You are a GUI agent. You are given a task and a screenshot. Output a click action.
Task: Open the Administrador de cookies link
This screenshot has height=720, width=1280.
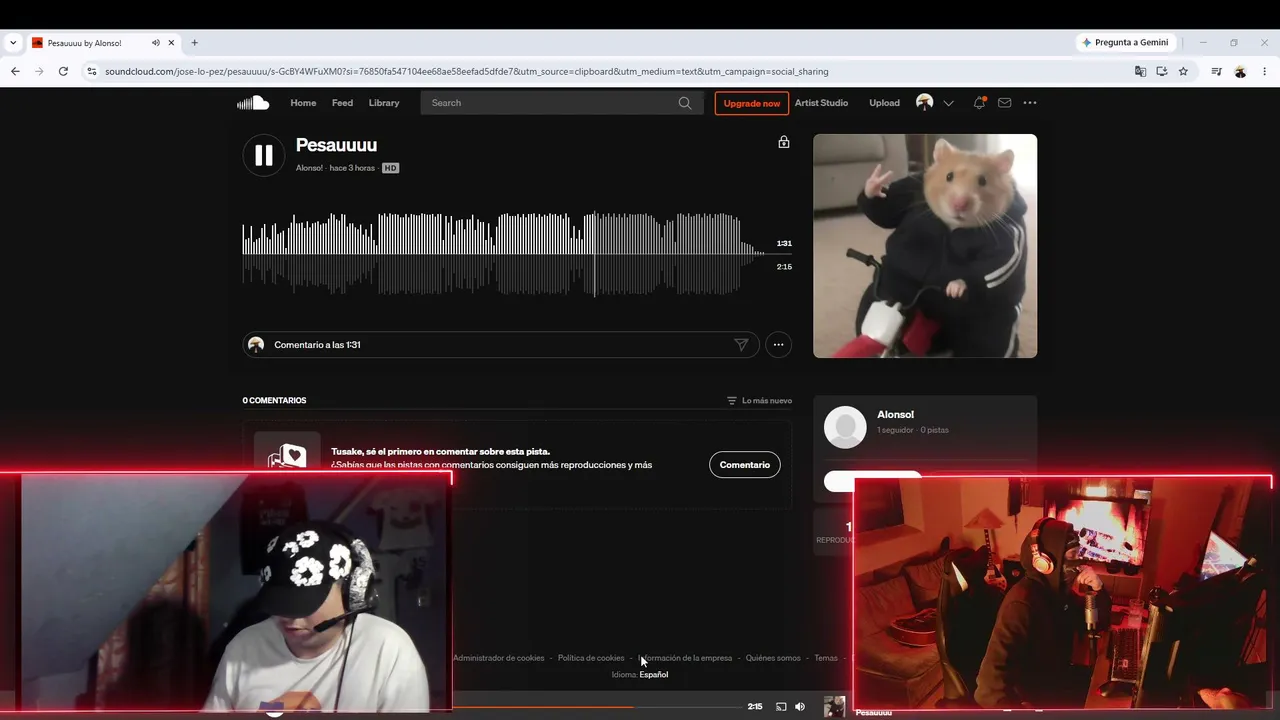(499, 658)
